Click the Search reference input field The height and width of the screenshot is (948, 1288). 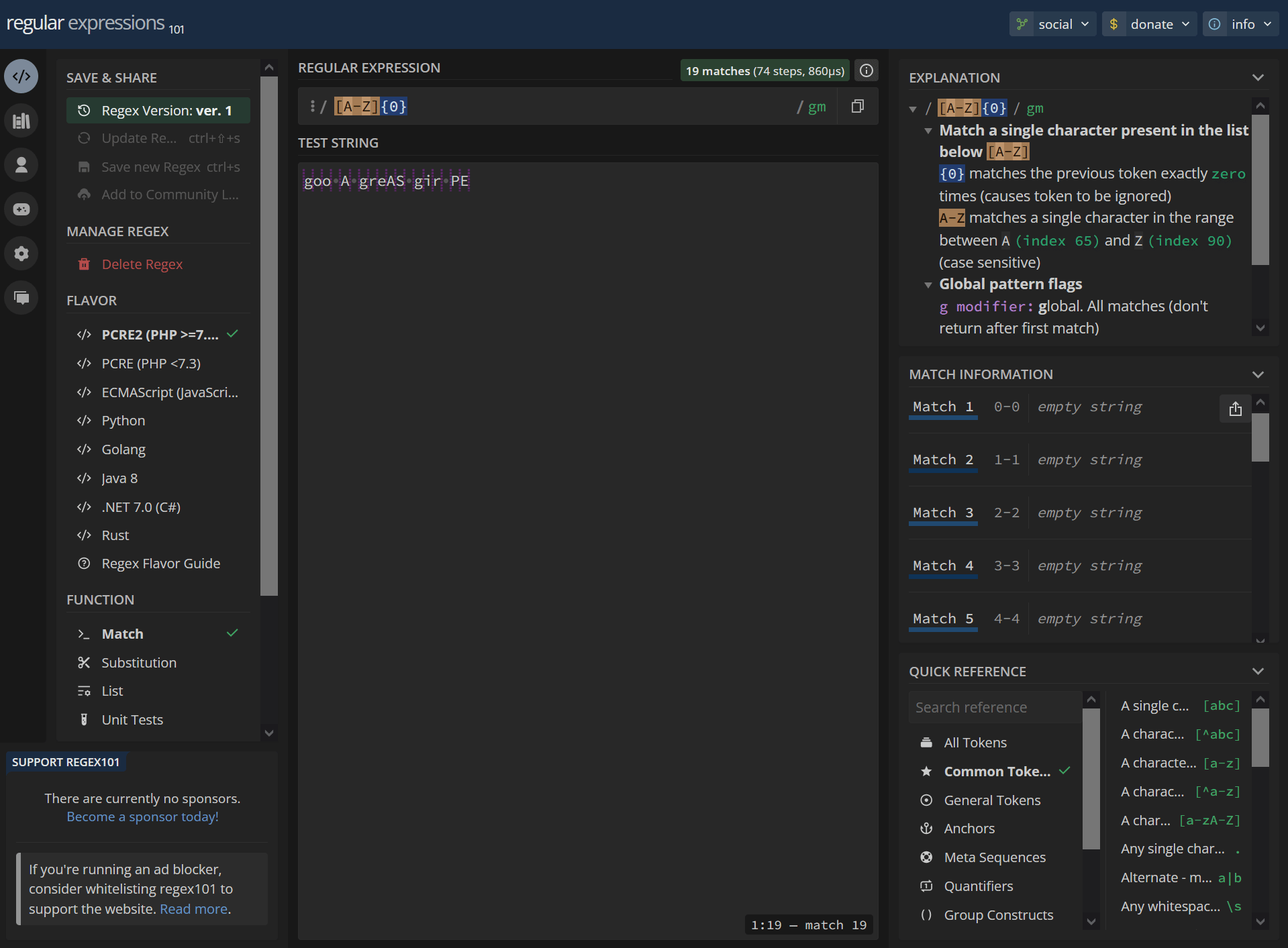(995, 707)
